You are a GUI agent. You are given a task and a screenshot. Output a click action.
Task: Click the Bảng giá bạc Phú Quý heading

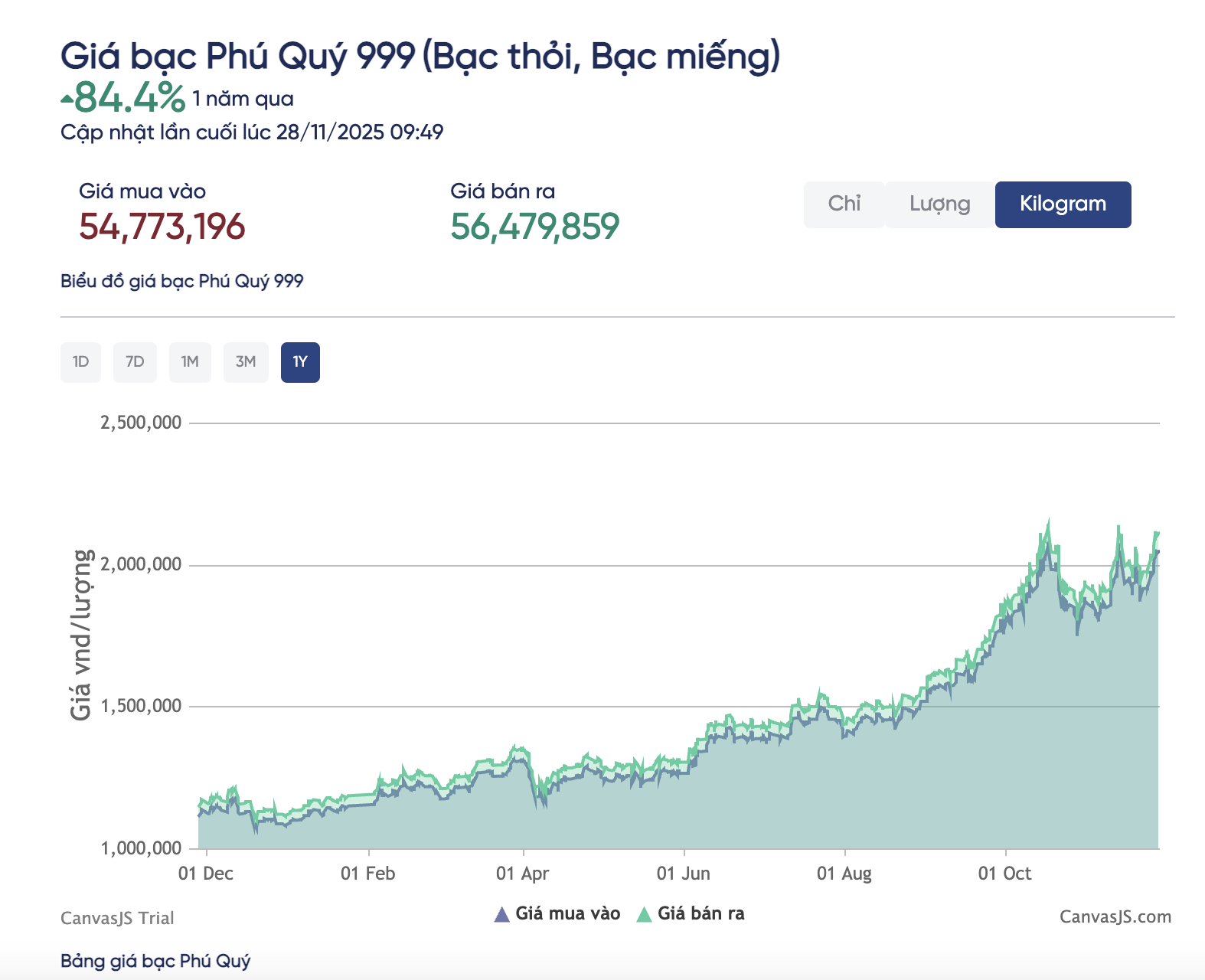point(155,961)
